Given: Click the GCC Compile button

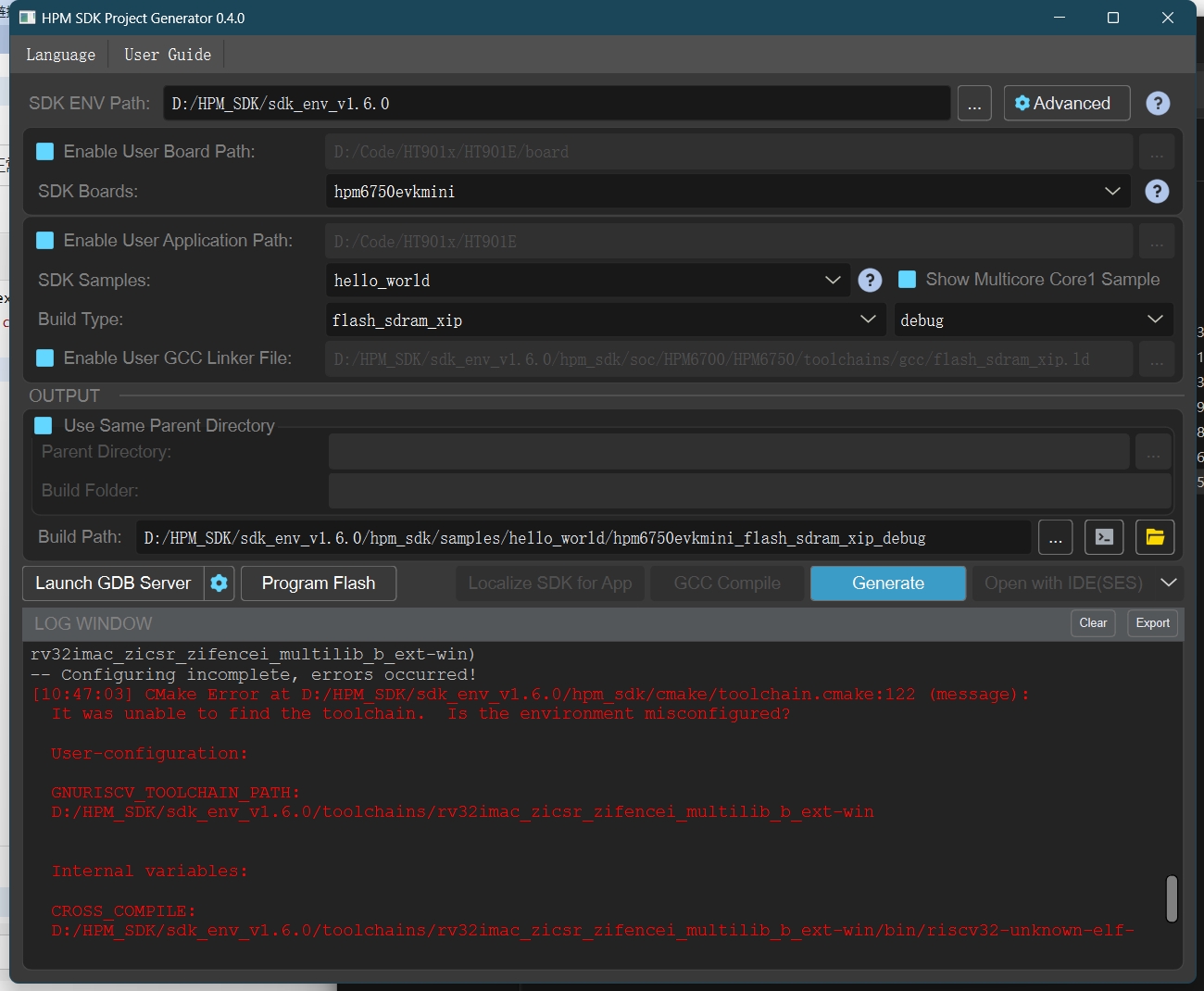Looking at the screenshot, I should pos(727,583).
